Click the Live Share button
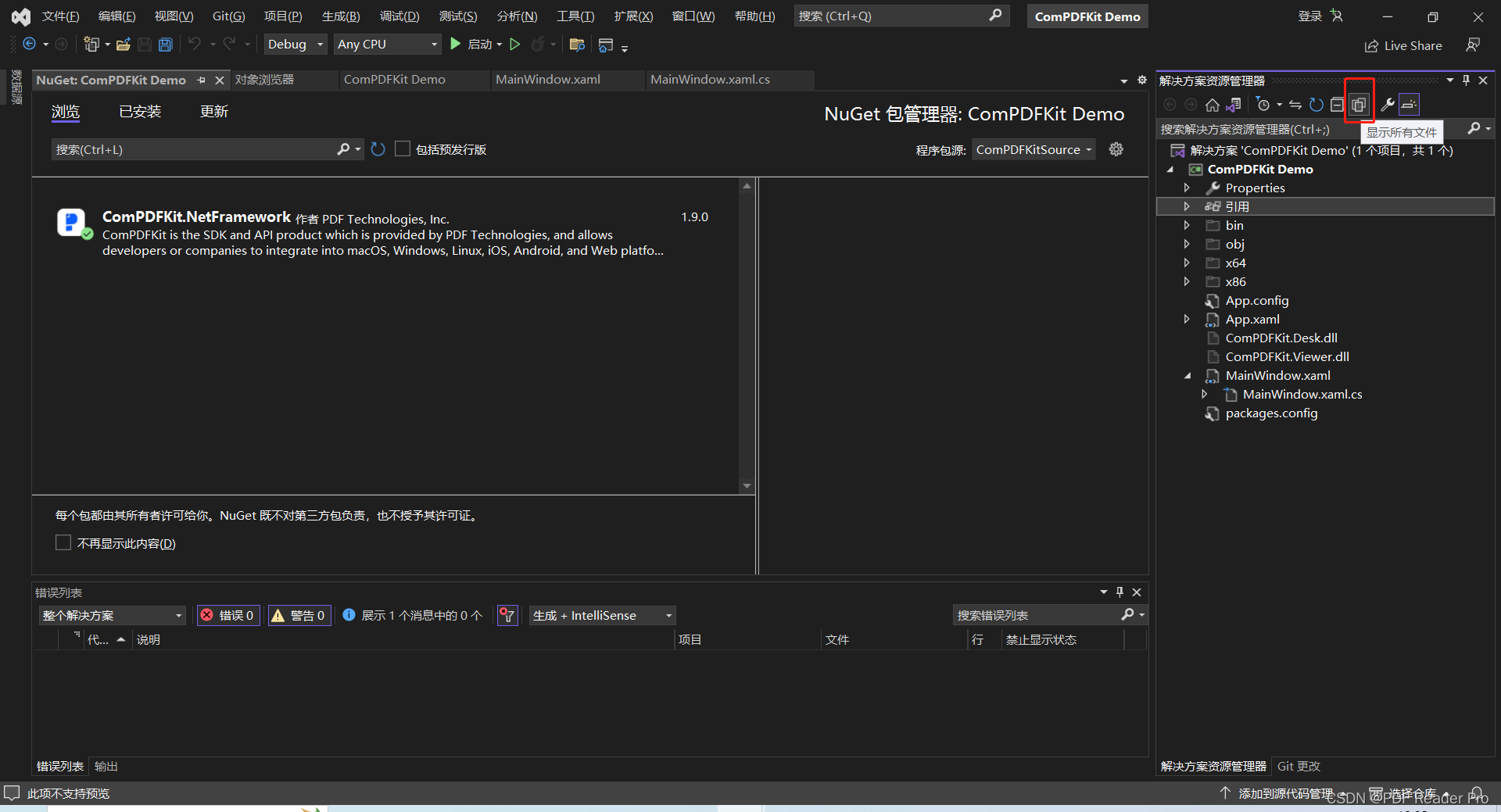1501x812 pixels. [x=1403, y=45]
